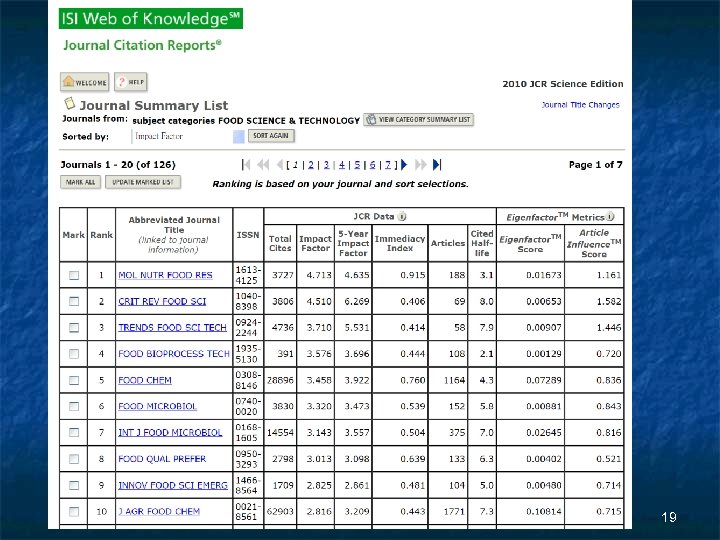
Task: Open the Help button
Action: [131, 82]
